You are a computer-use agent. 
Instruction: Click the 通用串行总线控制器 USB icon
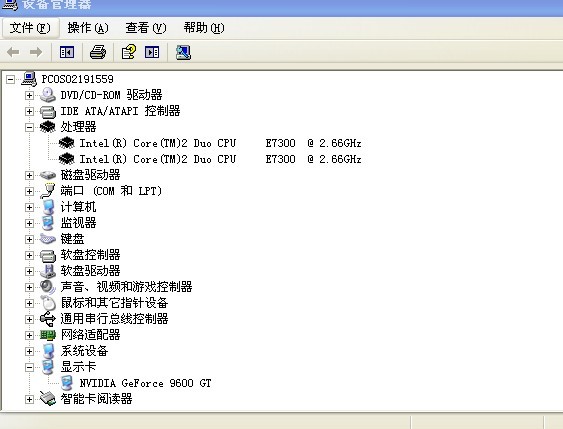pyautogui.click(x=48, y=319)
